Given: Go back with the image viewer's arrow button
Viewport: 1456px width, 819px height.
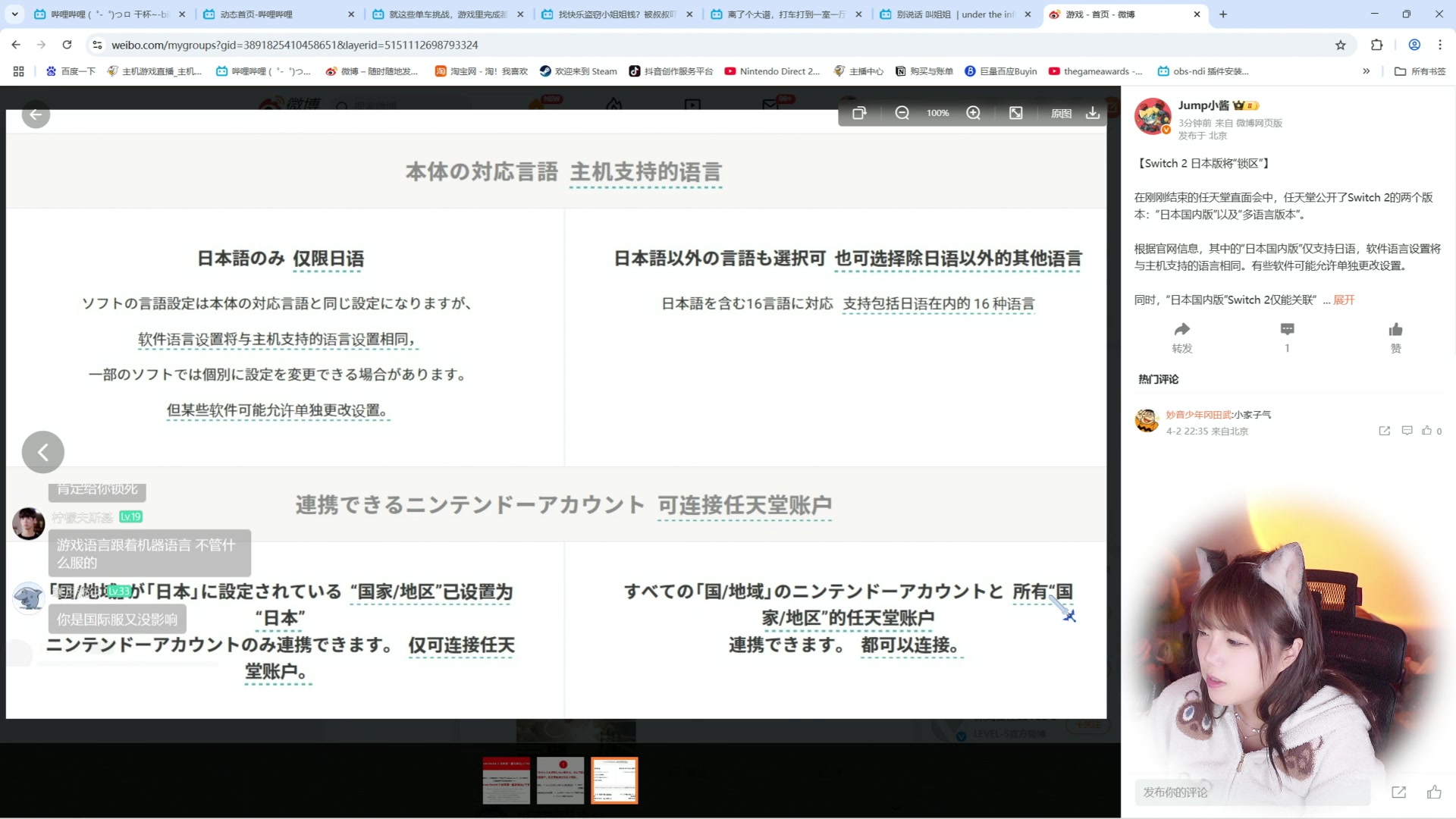Looking at the screenshot, I should pyautogui.click(x=36, y=115).
